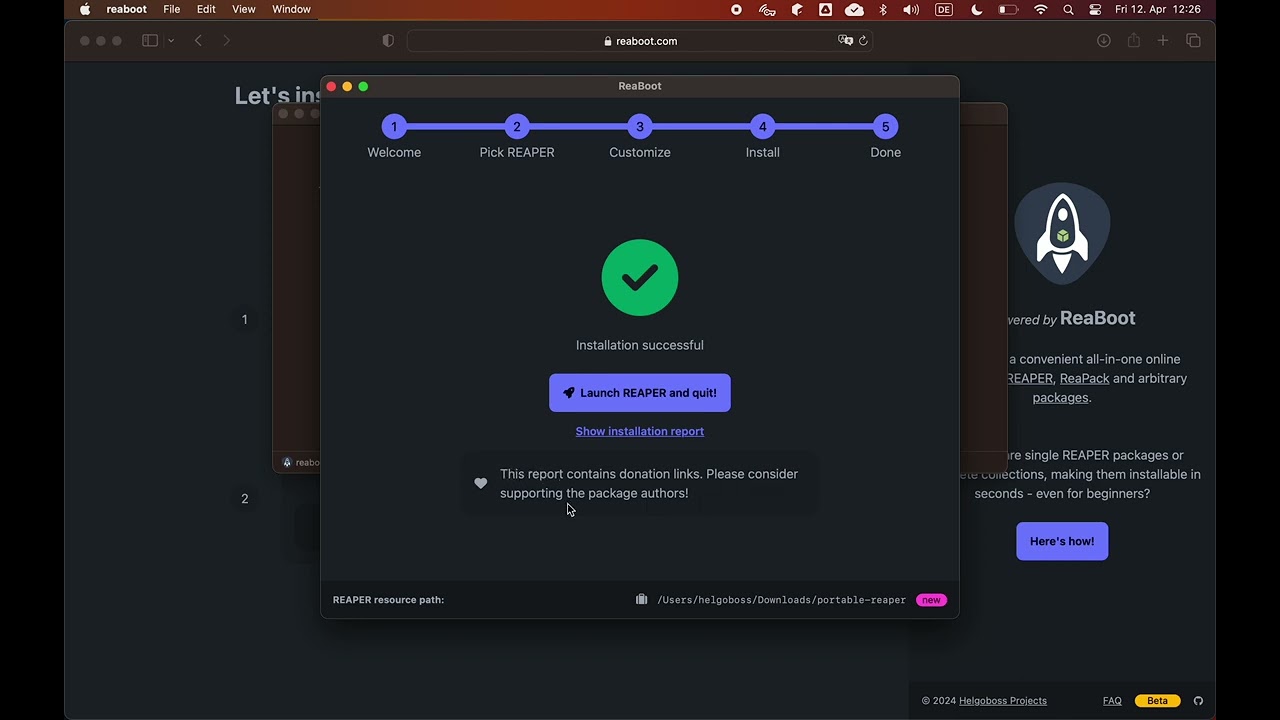Show the Safari tab overview
This screenshot has width=1280, height=720.
coord(1193,41)
